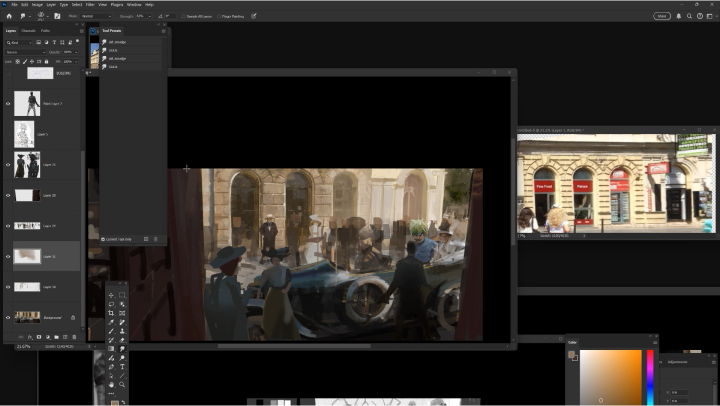720x406 pixels.
Task: Switch to the Paths tab
Action: (x=45, y=31)
